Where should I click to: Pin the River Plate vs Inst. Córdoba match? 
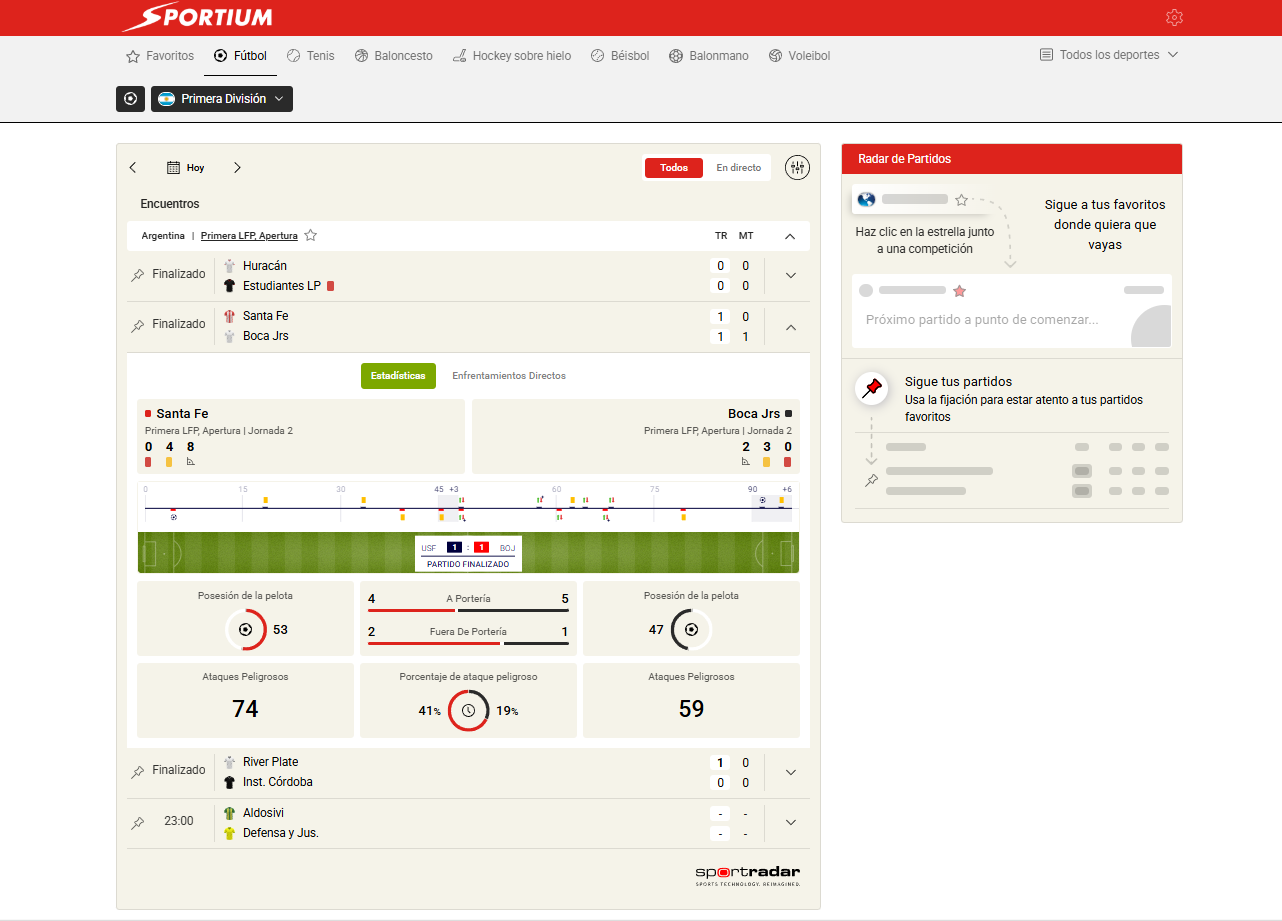pos(138,772)
